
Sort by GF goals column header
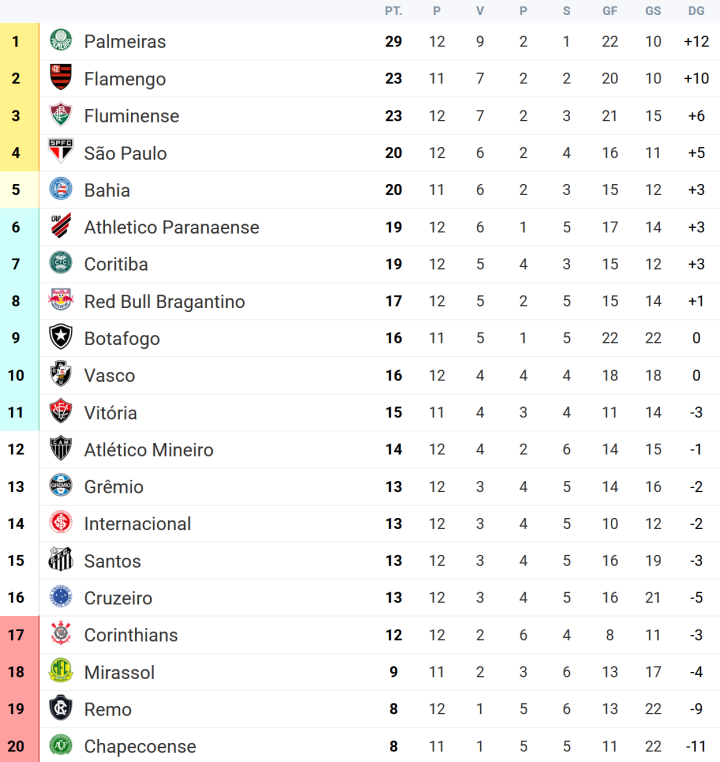tap(610, 11)
